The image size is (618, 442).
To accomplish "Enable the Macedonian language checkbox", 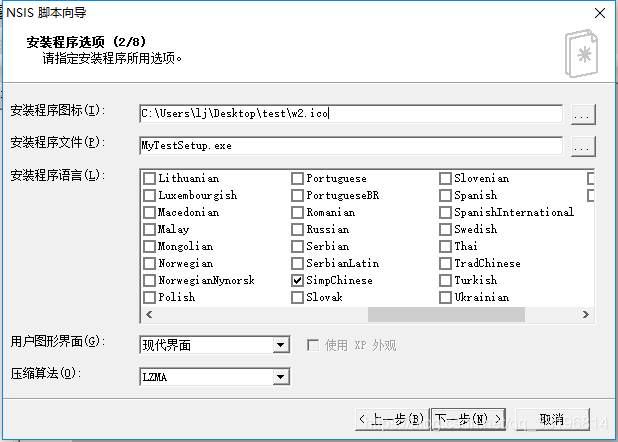I will pos(149,212).
